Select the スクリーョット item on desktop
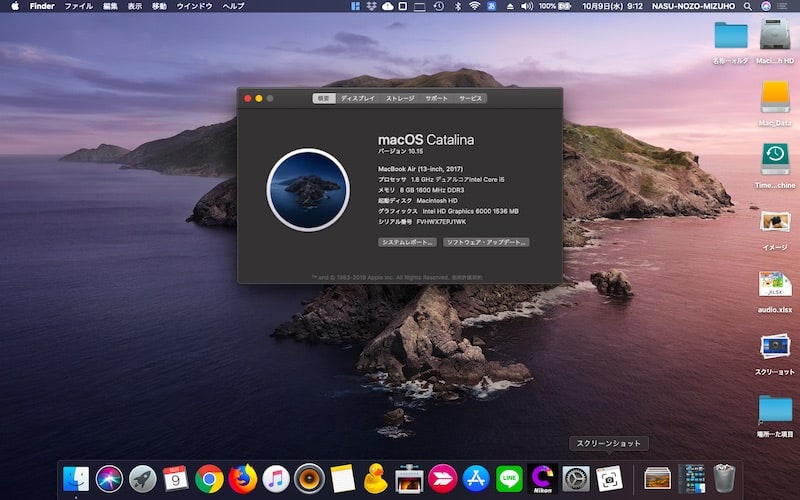 (x=774, y=346)
